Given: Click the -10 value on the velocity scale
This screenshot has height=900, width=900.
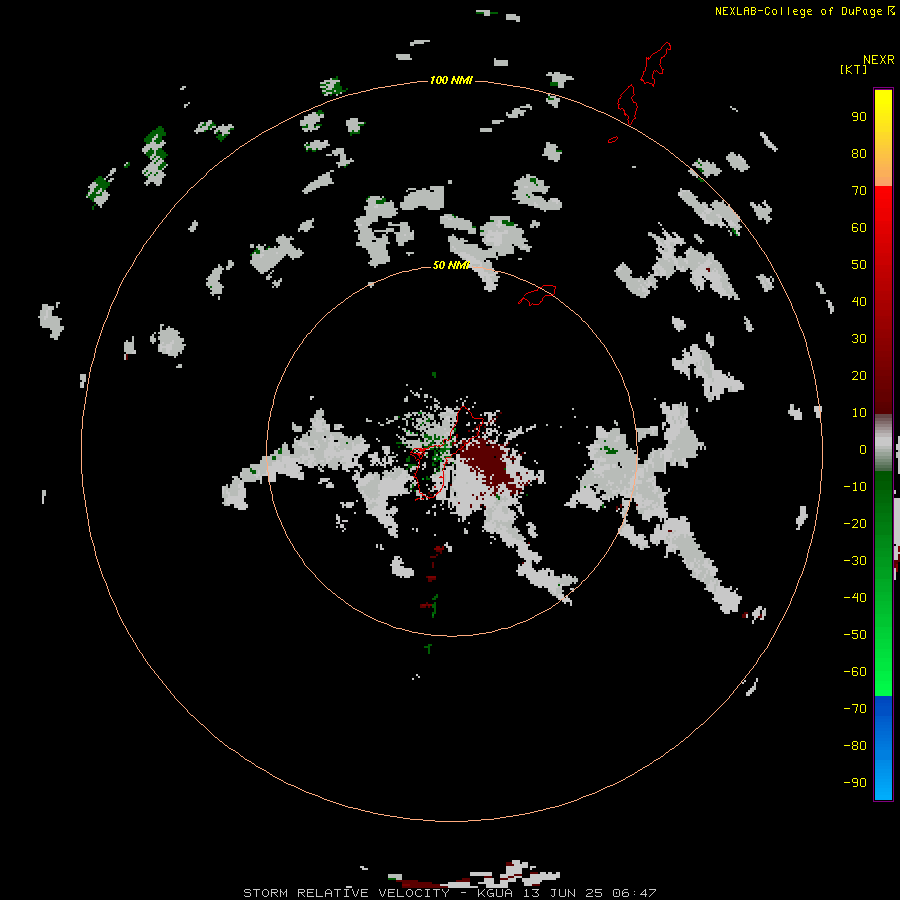Looking at the screenshot, I should point(855,487).
